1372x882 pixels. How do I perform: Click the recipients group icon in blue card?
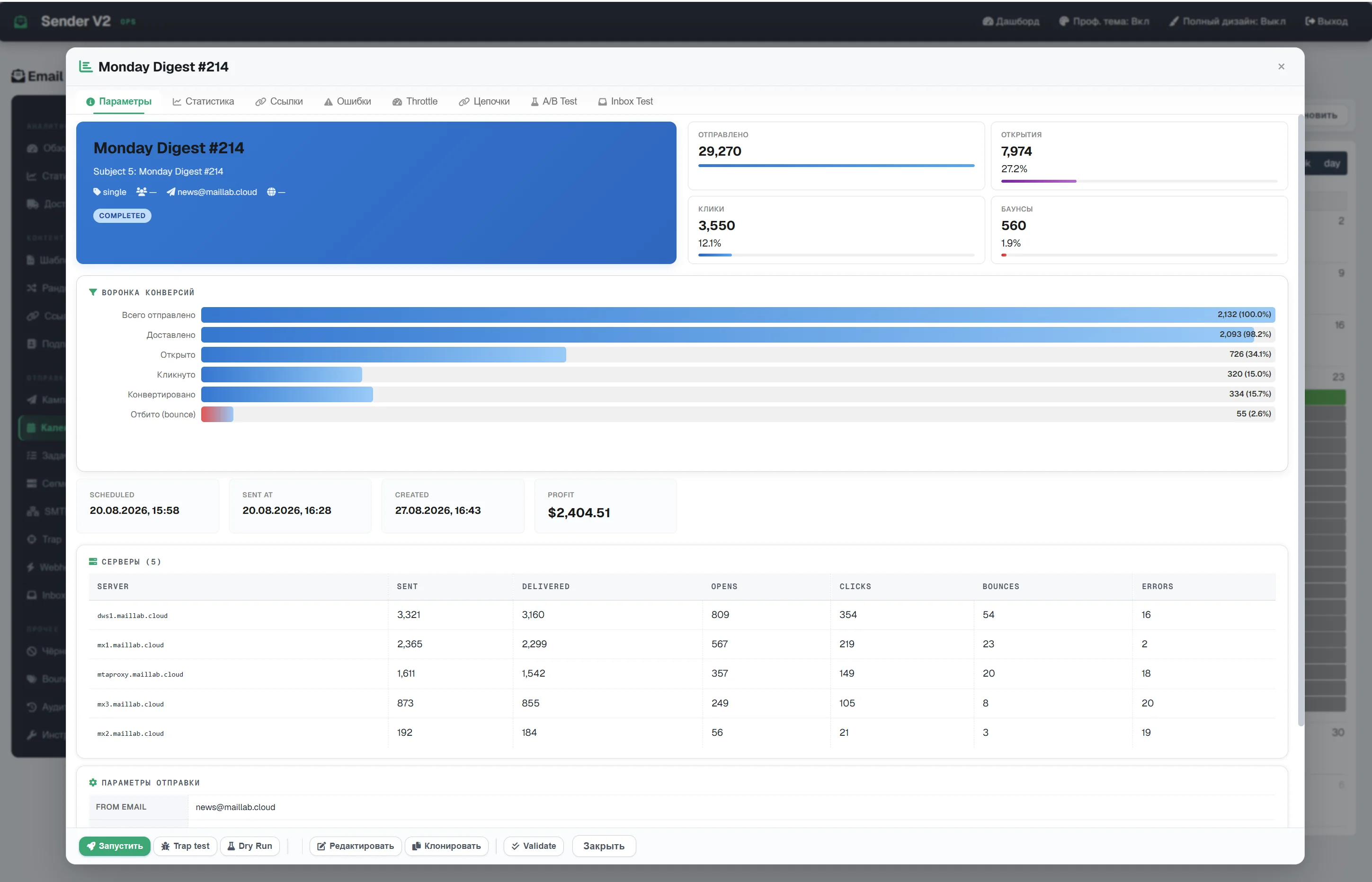tap(142, 192)
